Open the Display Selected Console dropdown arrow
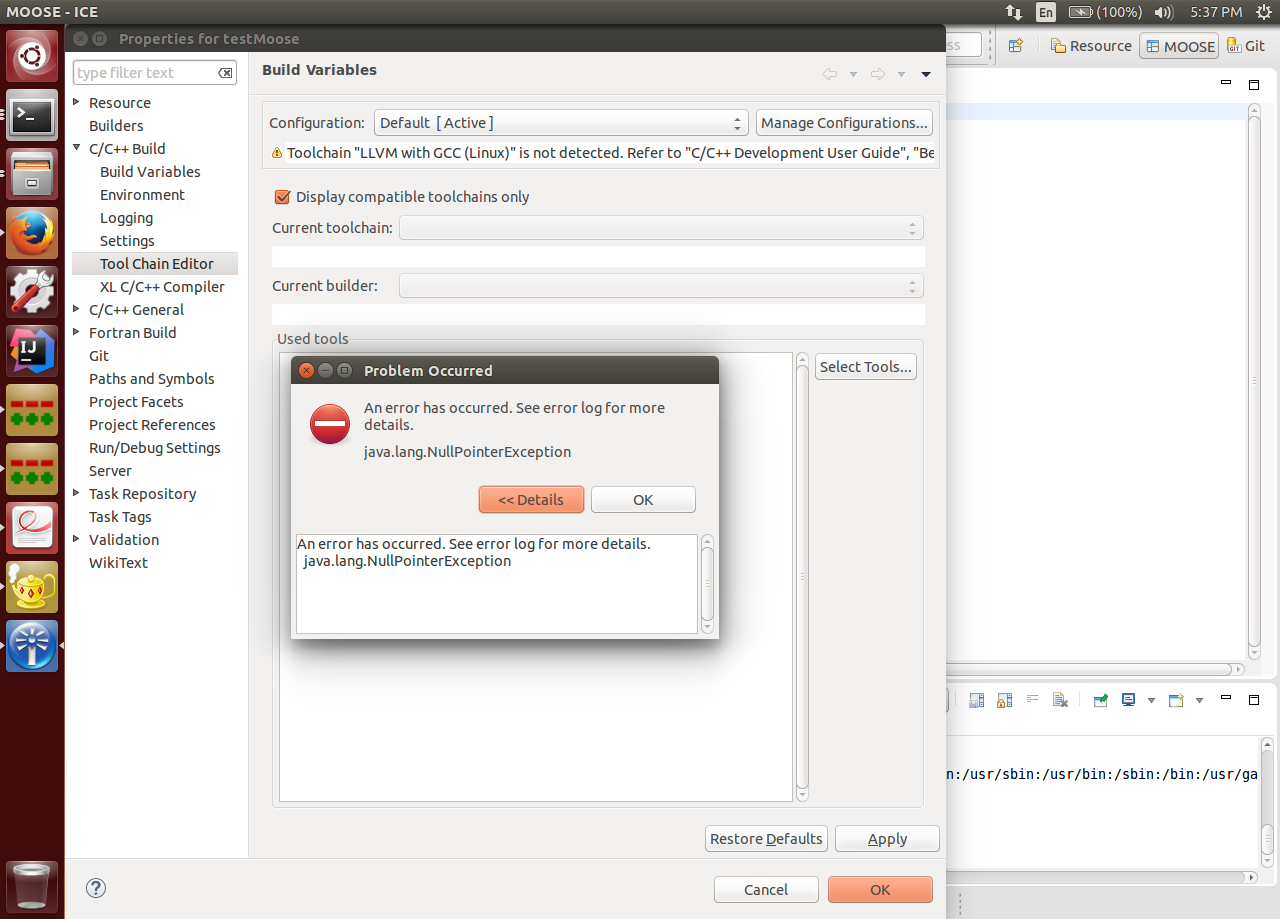 pyautogui.click(x=1151, y=700)
